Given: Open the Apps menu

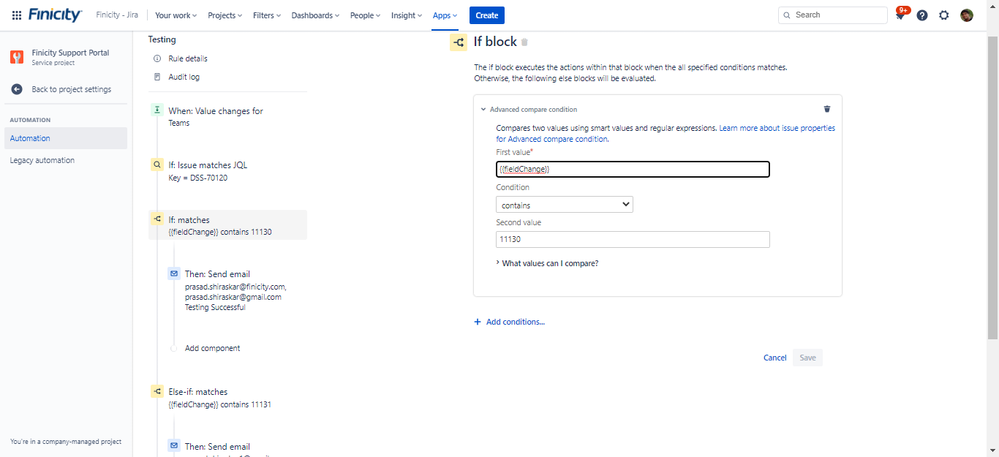Looking at the screenshot, I should (x=445, y=15).
